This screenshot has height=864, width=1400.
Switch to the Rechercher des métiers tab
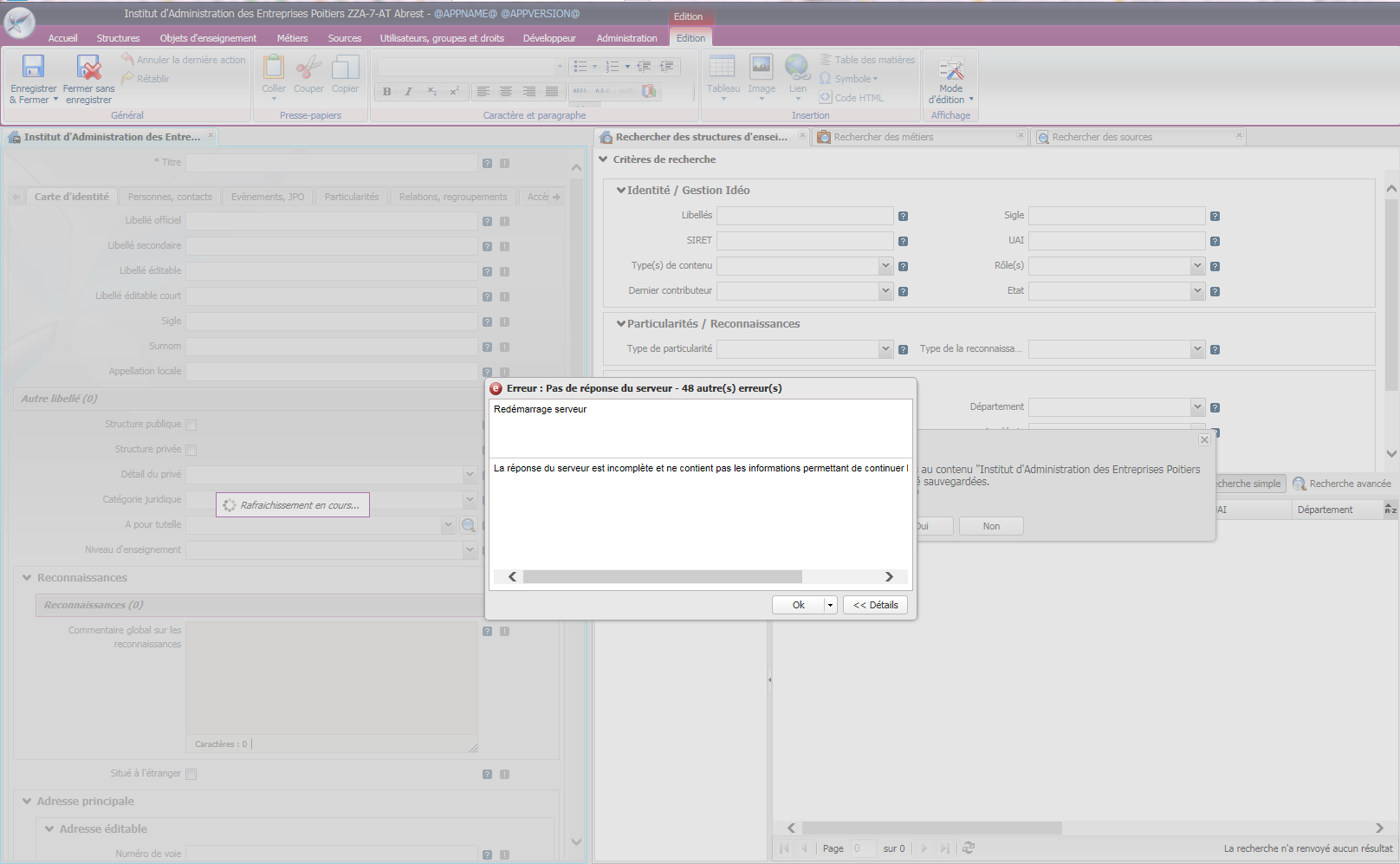coord(884,137)
